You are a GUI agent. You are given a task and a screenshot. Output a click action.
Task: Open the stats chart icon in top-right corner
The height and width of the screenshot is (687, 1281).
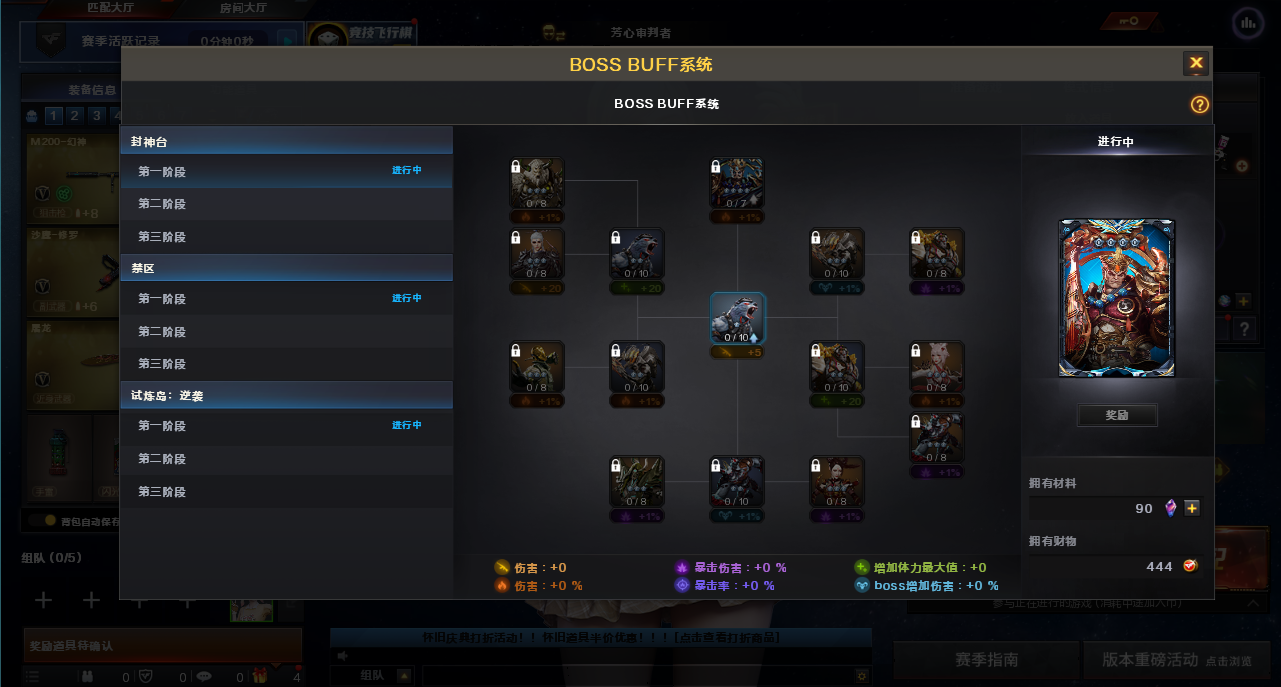[x=1248, y=22]
